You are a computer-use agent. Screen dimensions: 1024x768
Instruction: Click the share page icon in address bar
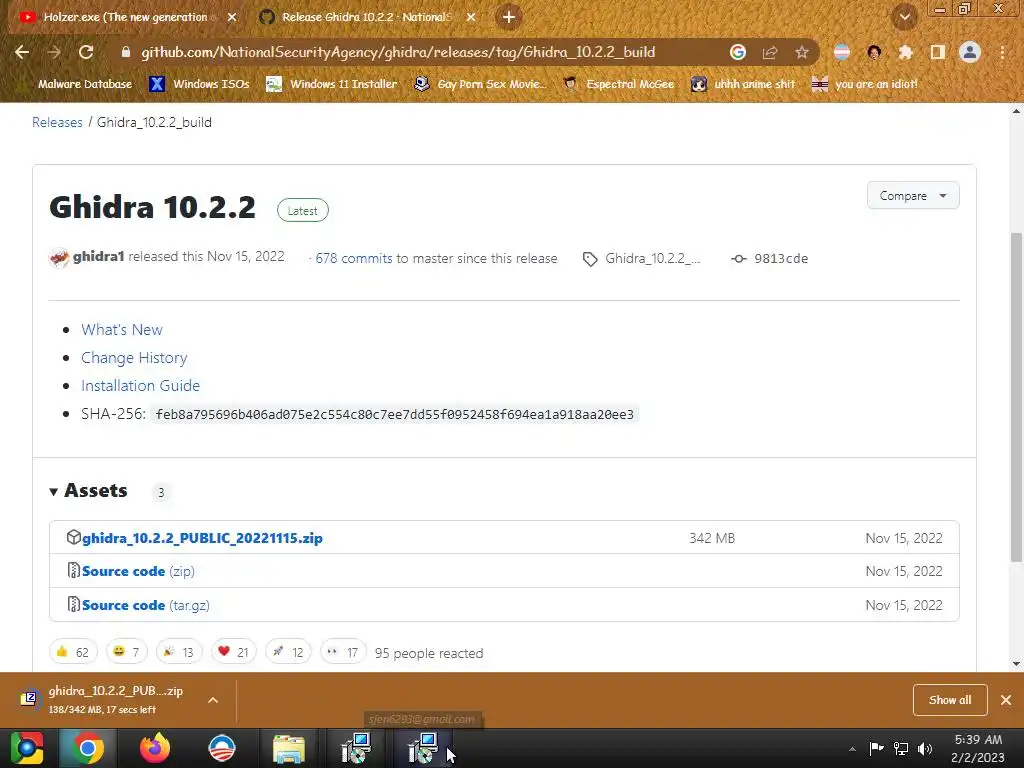(770, 52)
